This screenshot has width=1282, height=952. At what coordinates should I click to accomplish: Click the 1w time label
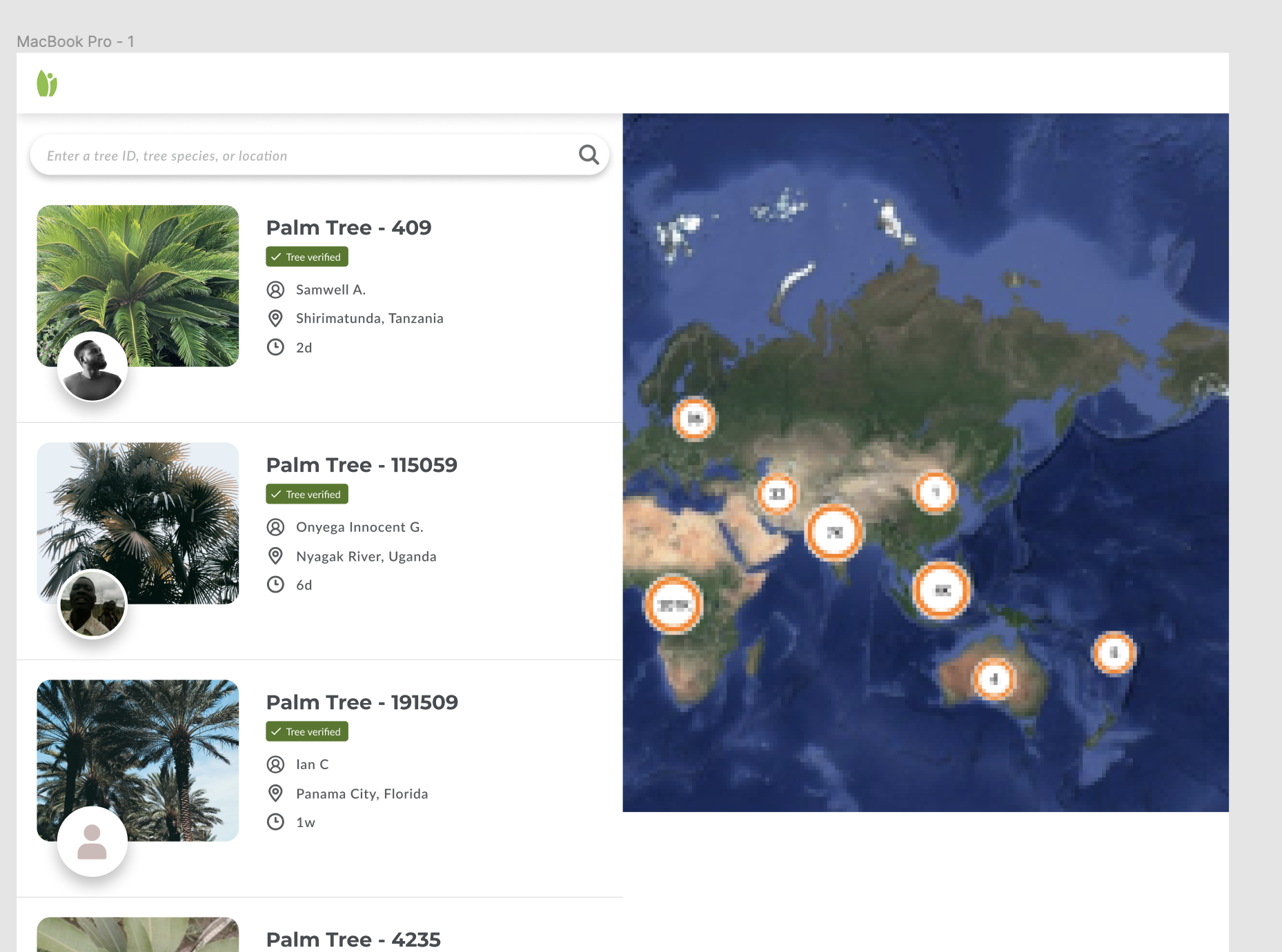tap(306, 822)
